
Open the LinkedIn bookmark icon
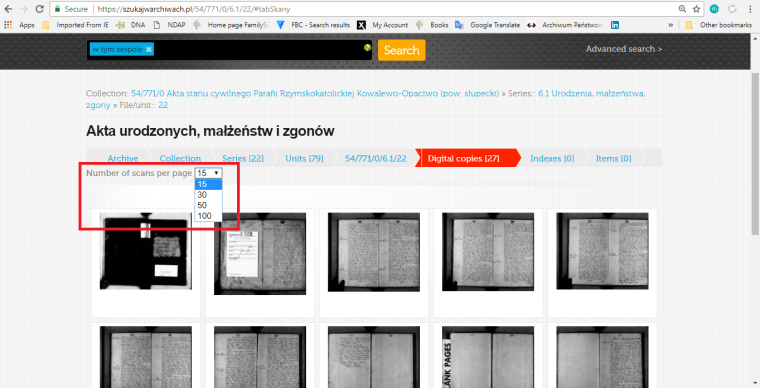coord(615,25)
